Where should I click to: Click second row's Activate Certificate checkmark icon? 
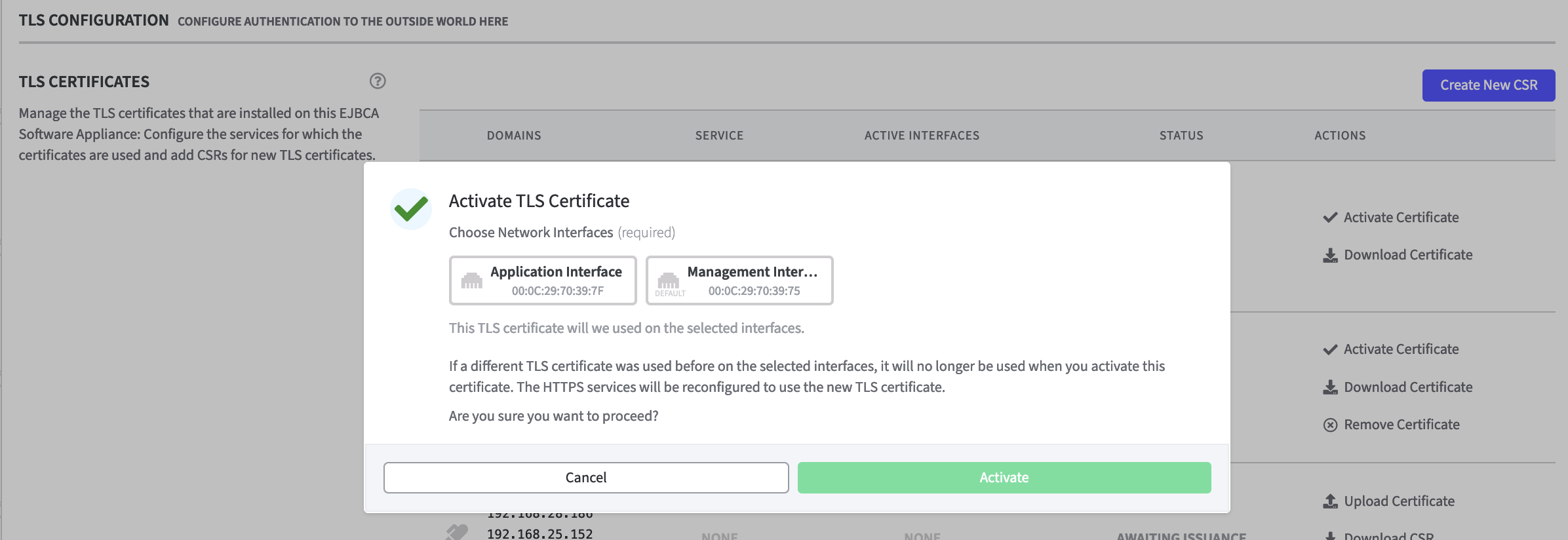(1330, 350)
